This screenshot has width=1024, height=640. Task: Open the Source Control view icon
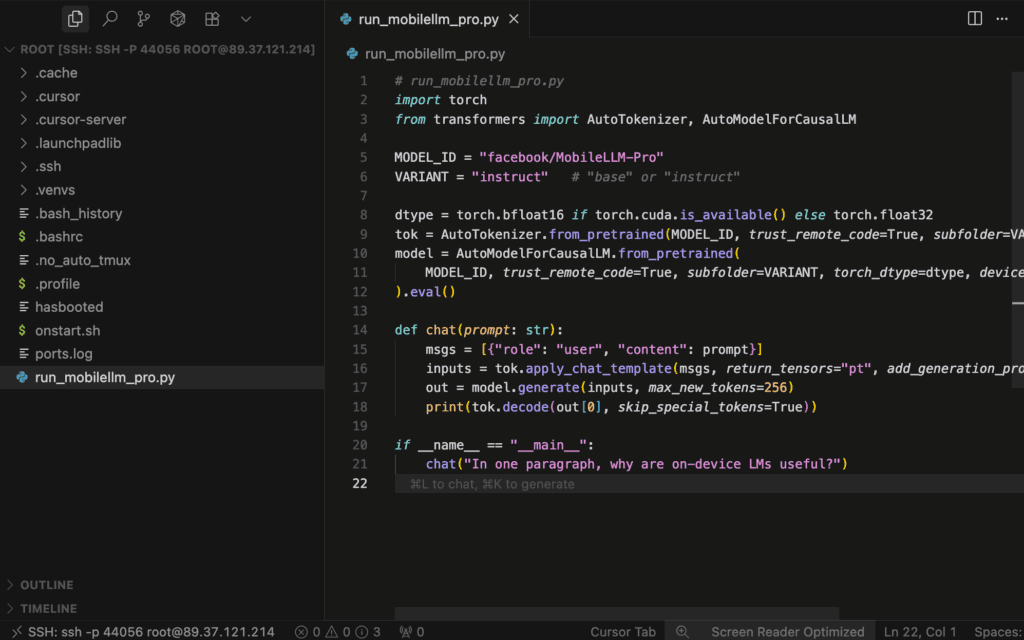tap(143, 19)
